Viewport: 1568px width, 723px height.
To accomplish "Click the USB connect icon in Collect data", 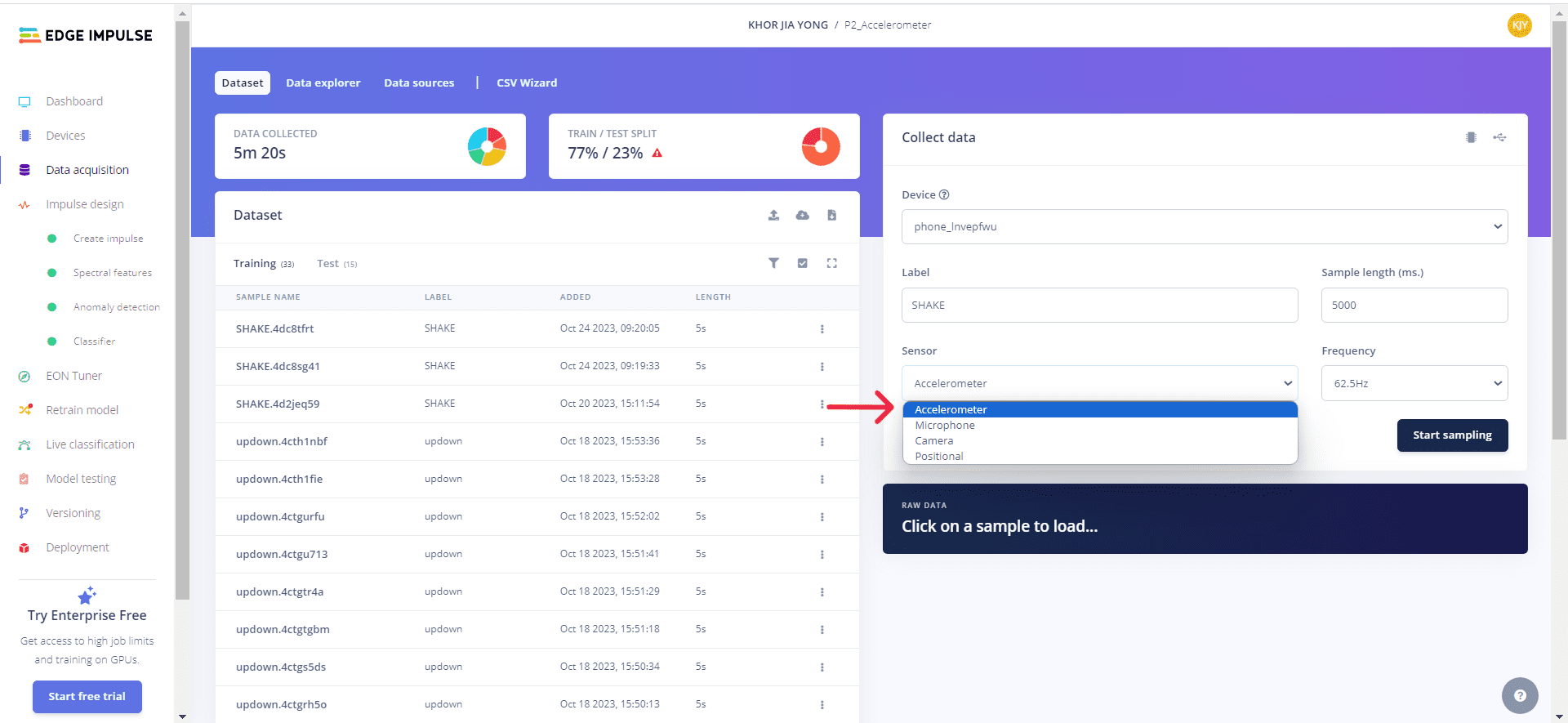I will [x=1499, y=137].
